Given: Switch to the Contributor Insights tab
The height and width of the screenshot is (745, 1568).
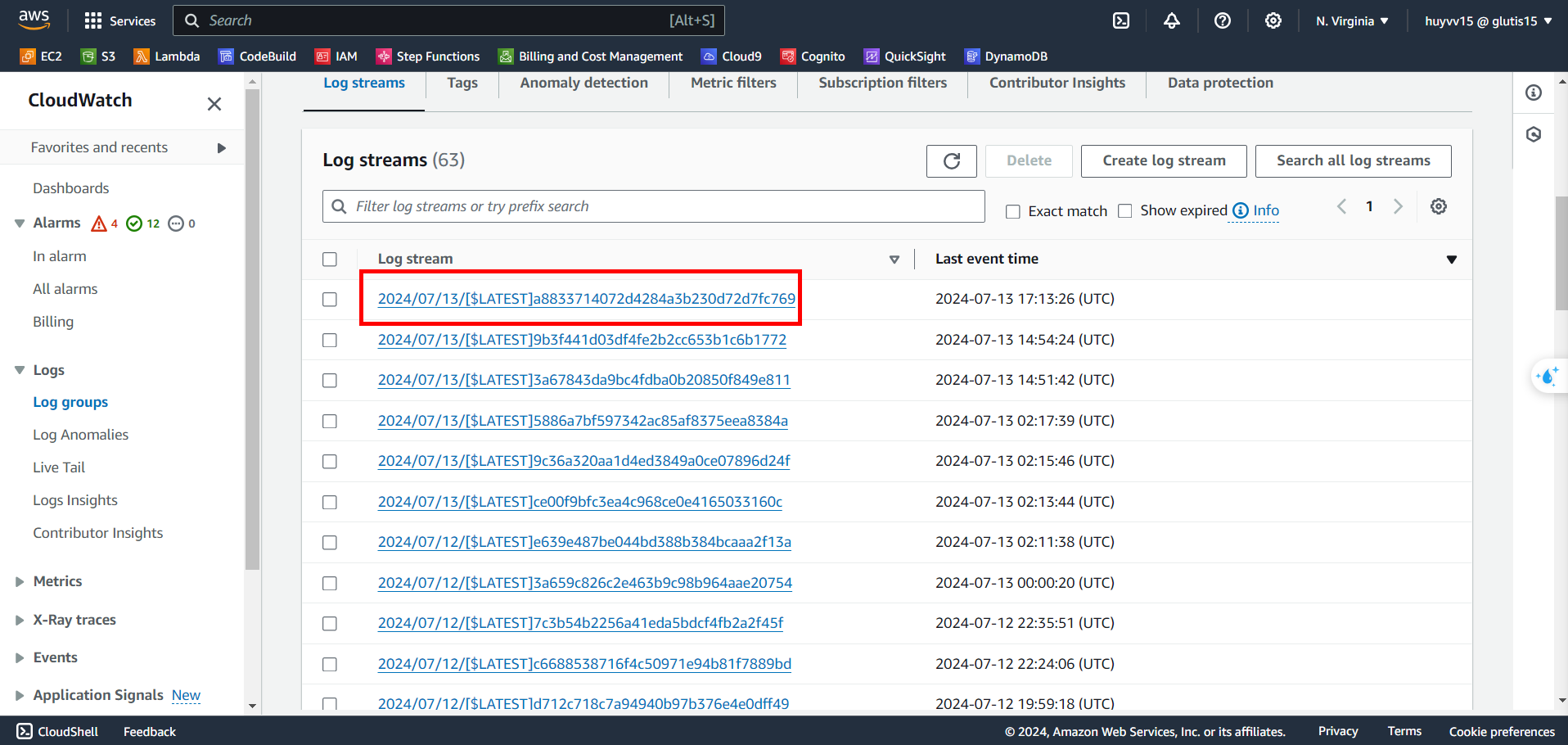Looking at the screenshot, I should (1057, 83).
